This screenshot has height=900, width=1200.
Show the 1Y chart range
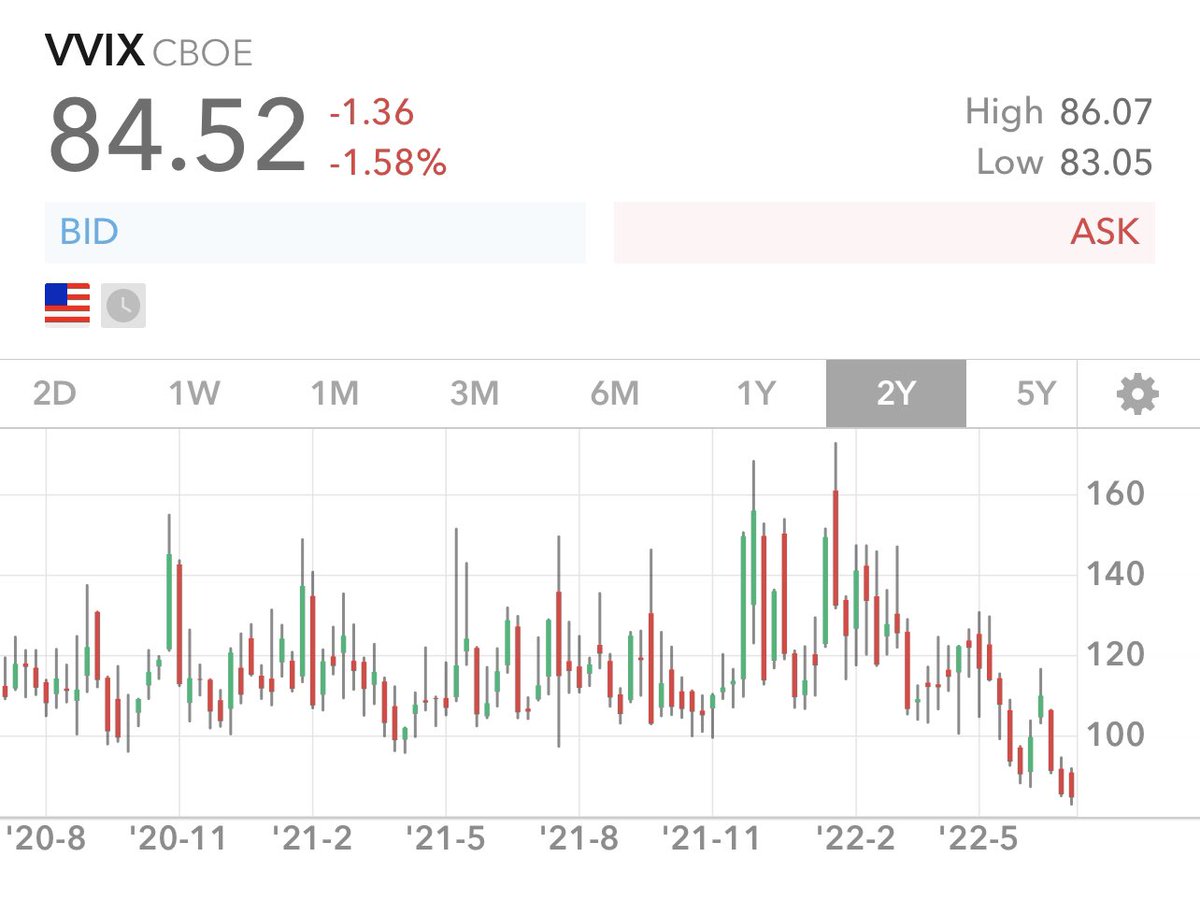point(755,394)
